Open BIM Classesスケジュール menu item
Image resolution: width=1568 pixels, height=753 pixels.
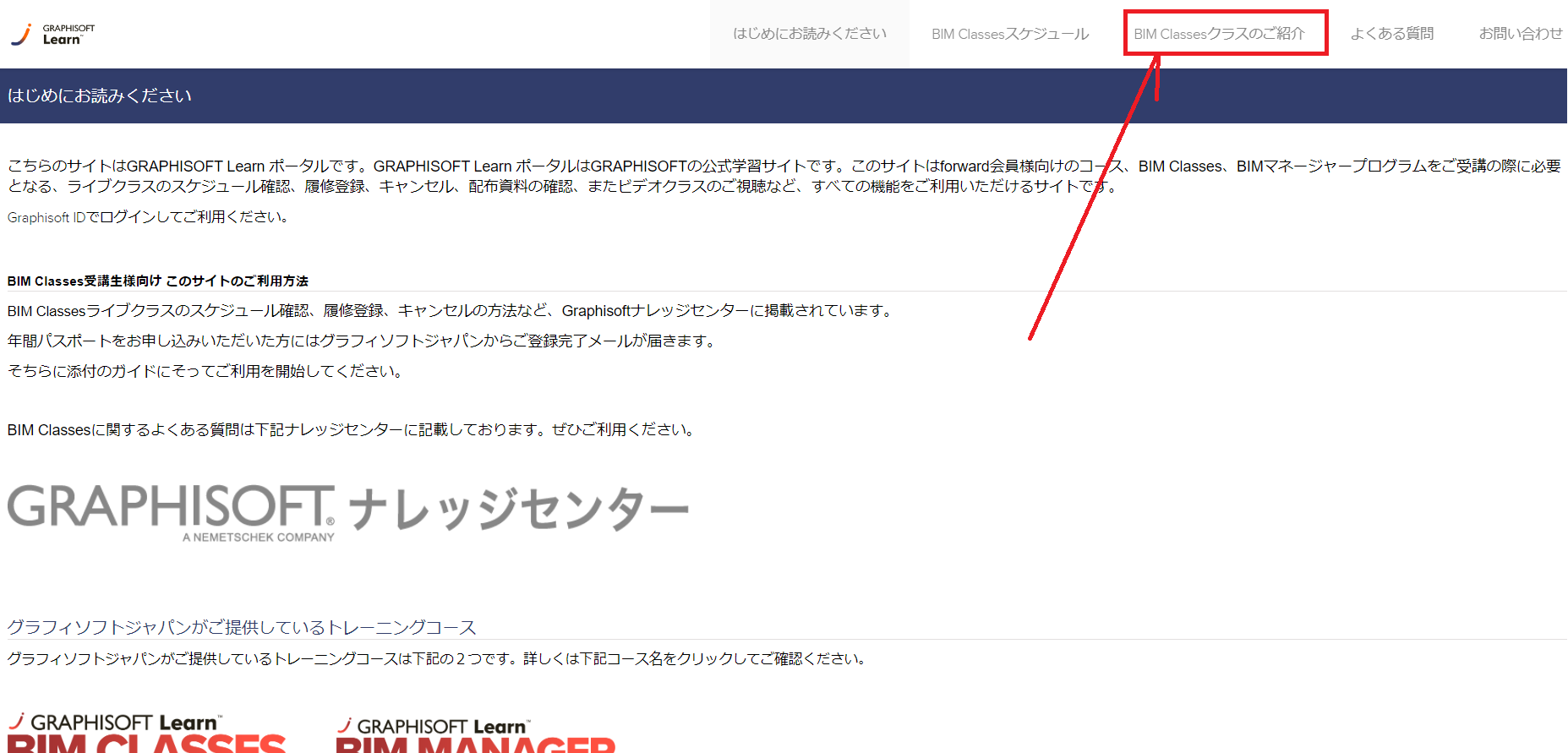1010,34
